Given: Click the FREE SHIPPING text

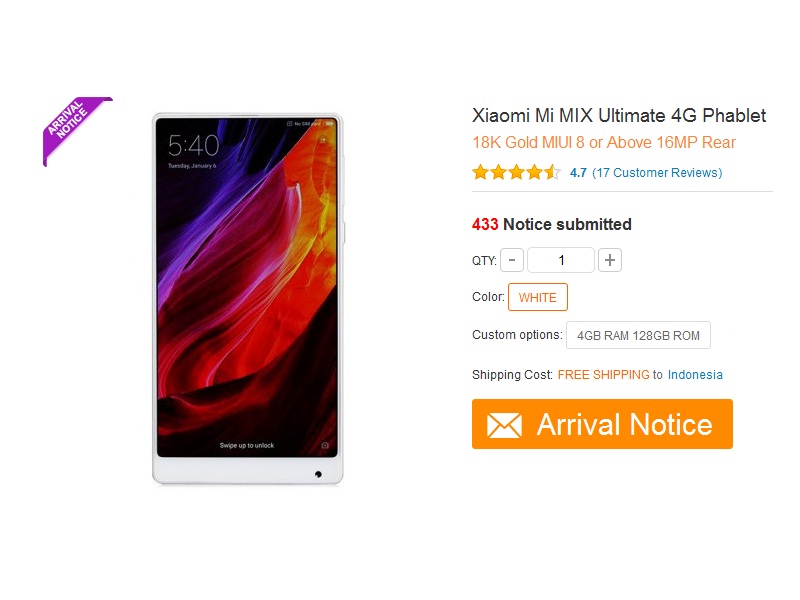Looking at the screenshot, I should (x=604, y=375).
